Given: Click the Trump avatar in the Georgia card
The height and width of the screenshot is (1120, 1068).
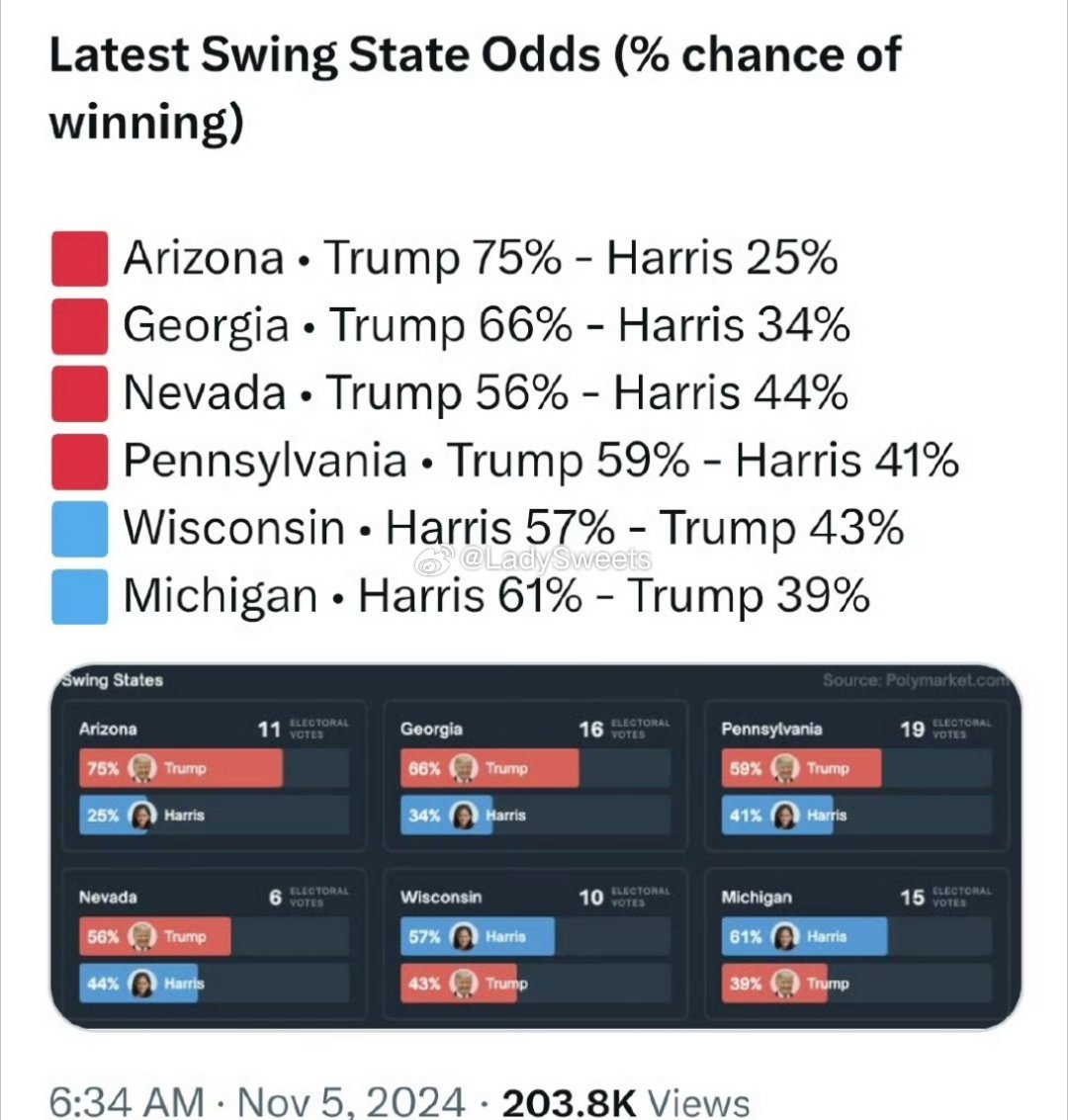Looking at the screenshot, I should (464, 768).
